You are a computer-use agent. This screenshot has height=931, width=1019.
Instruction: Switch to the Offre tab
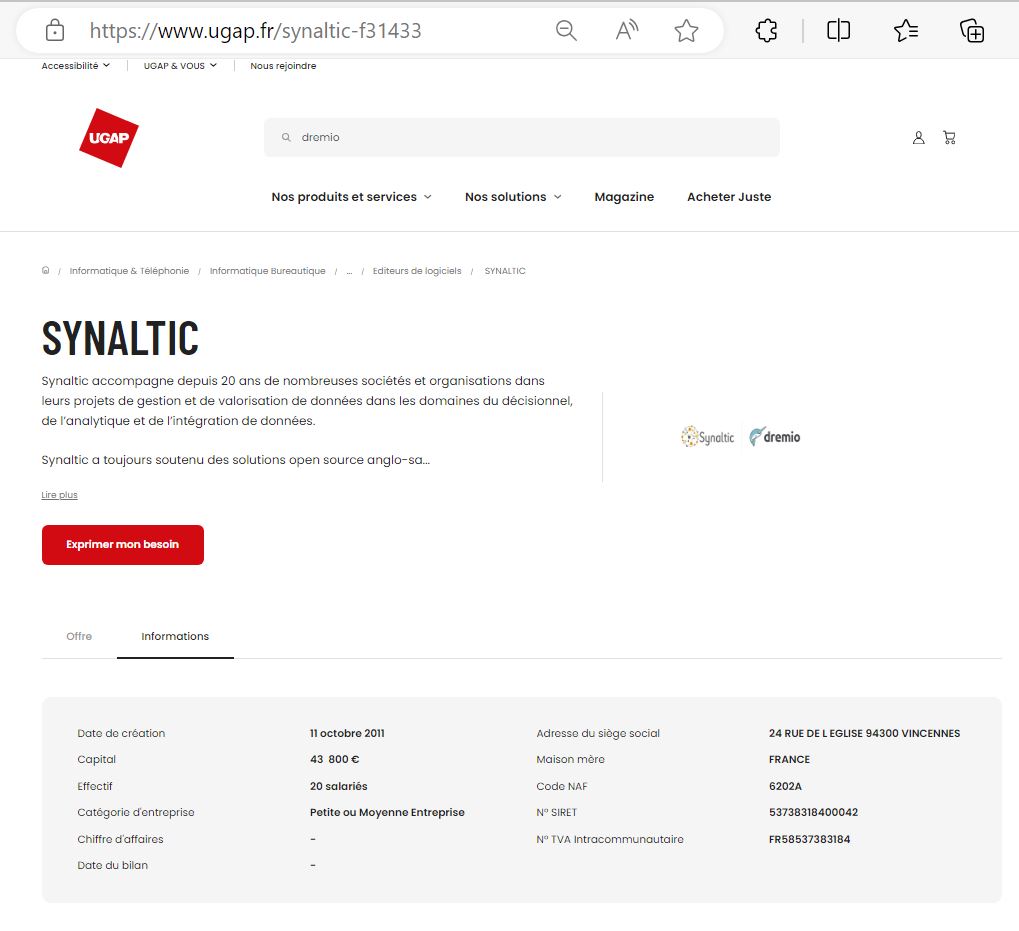(x=79, y=636)
